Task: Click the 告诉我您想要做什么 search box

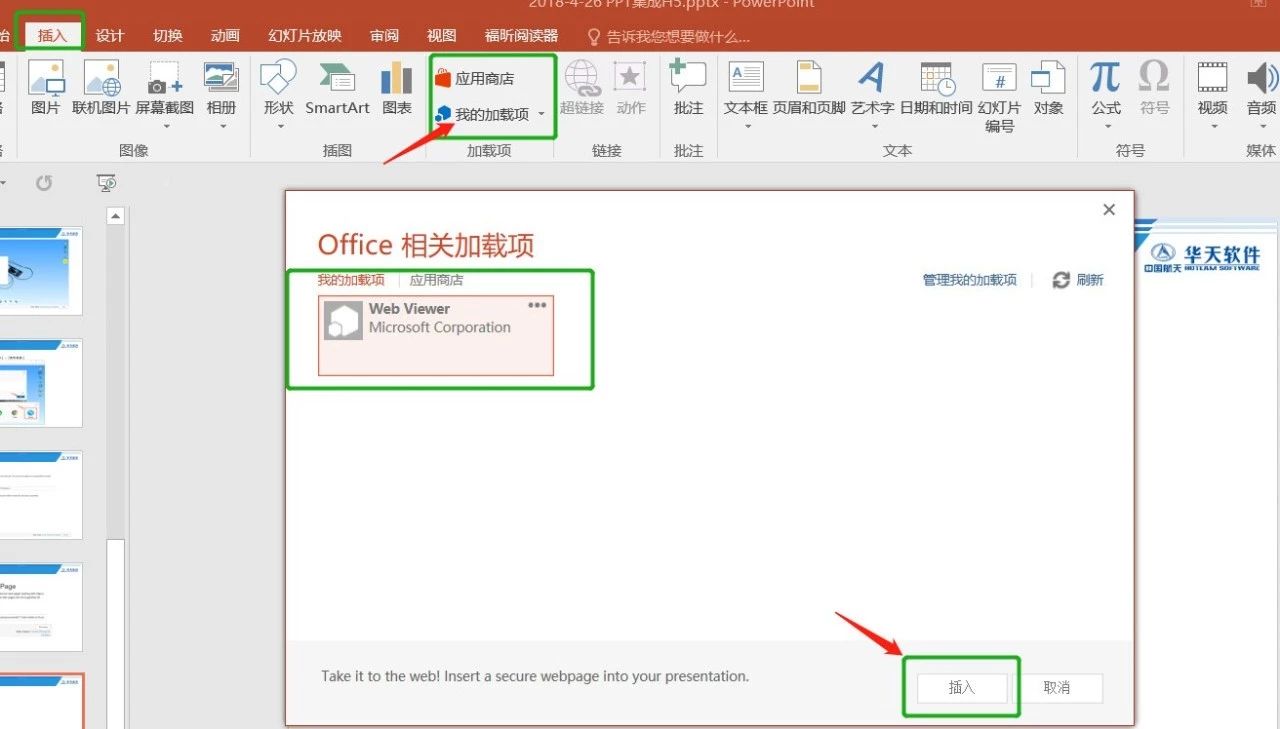Action: pos(668,37)
